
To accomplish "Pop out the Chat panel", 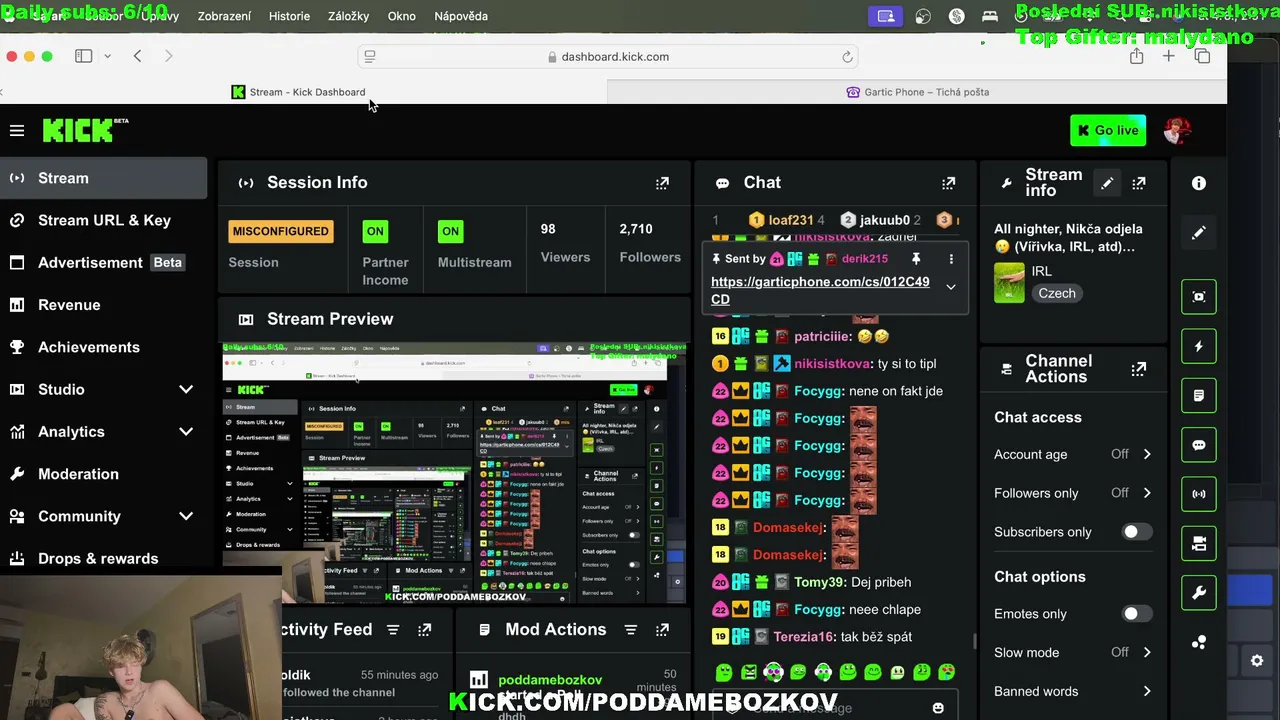I will (948, 183).
